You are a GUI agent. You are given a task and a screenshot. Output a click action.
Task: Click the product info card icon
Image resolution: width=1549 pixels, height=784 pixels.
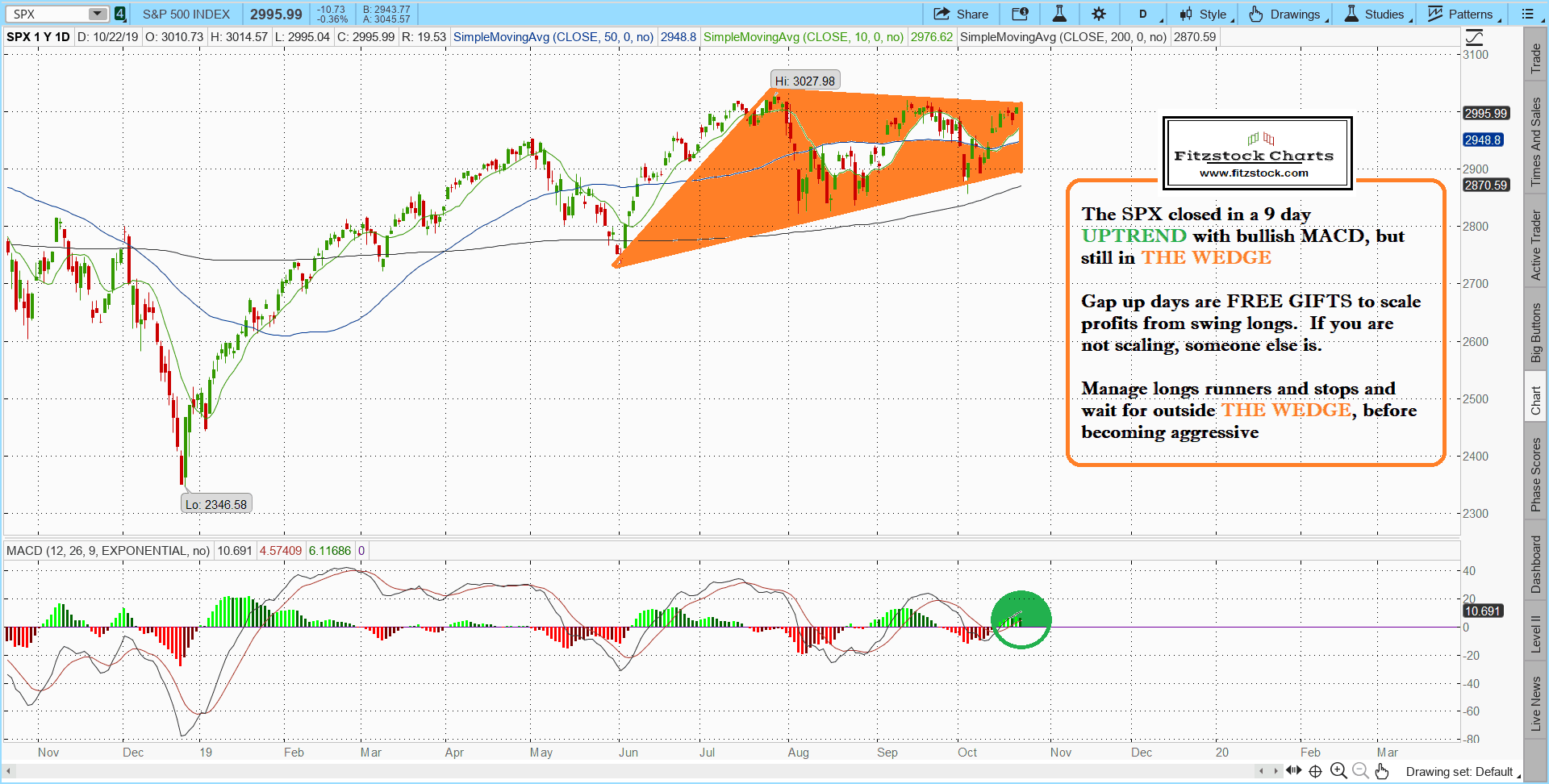tap(1020, 14)
